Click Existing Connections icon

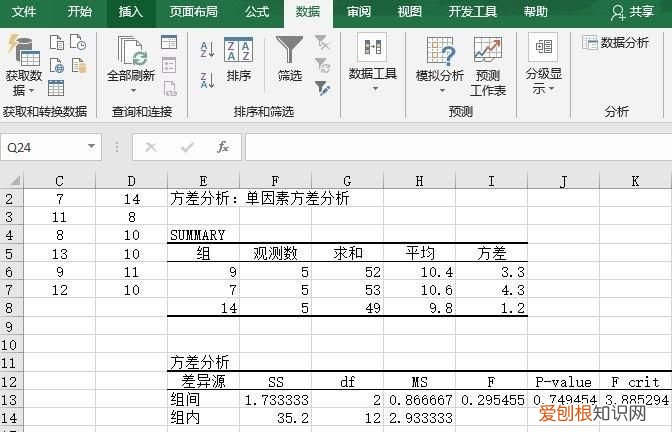click(x=79, y=66)
